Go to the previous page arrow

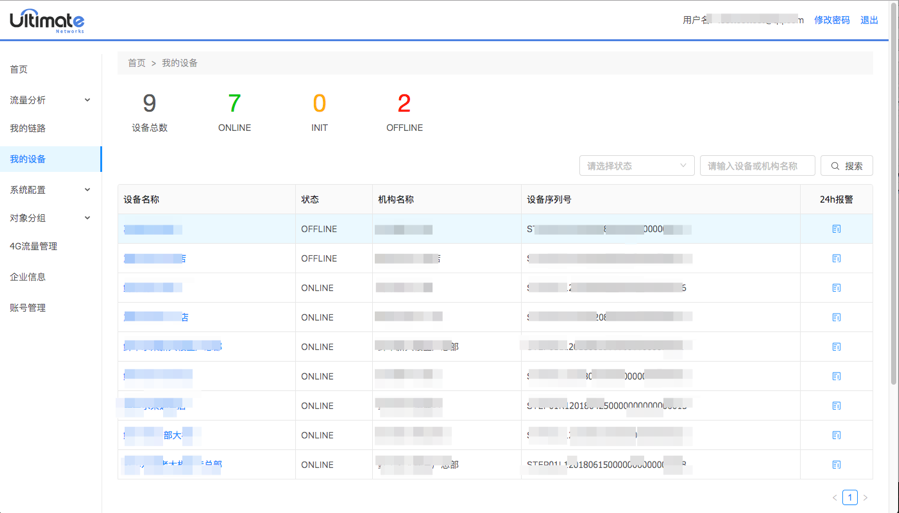coord(835,497)
